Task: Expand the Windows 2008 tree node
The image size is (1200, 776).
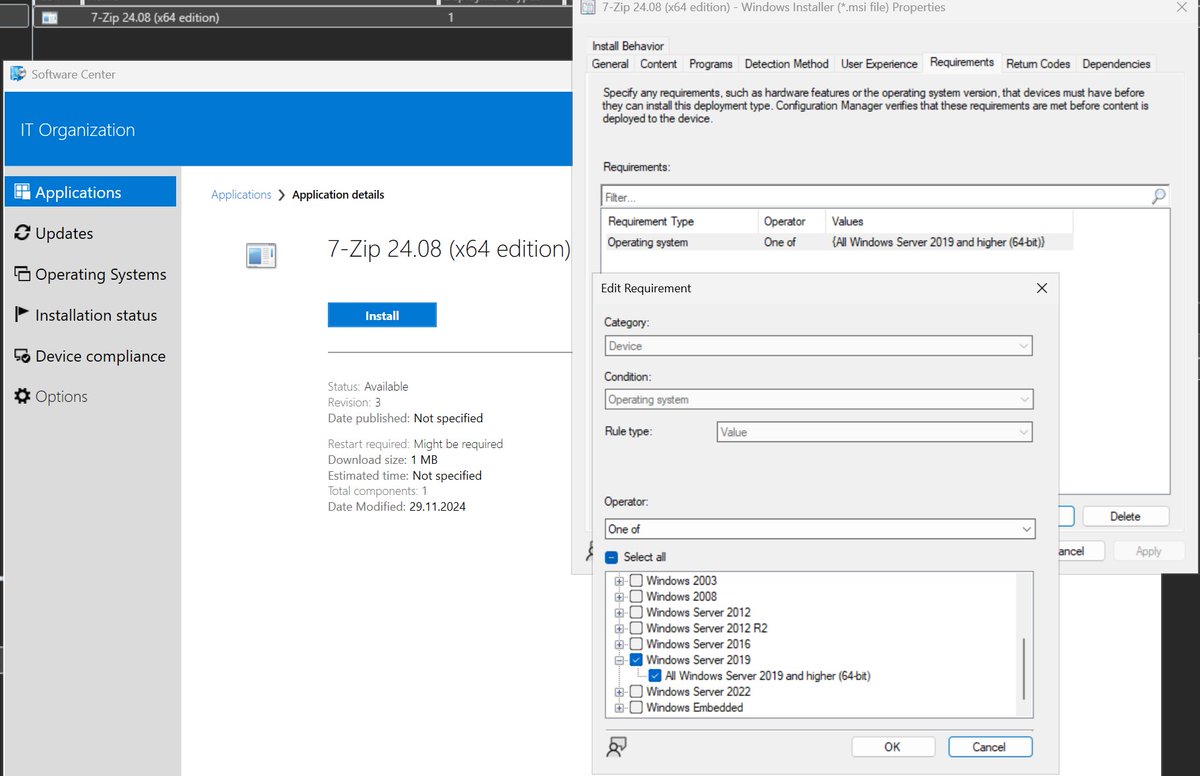Action: [620, 597]
